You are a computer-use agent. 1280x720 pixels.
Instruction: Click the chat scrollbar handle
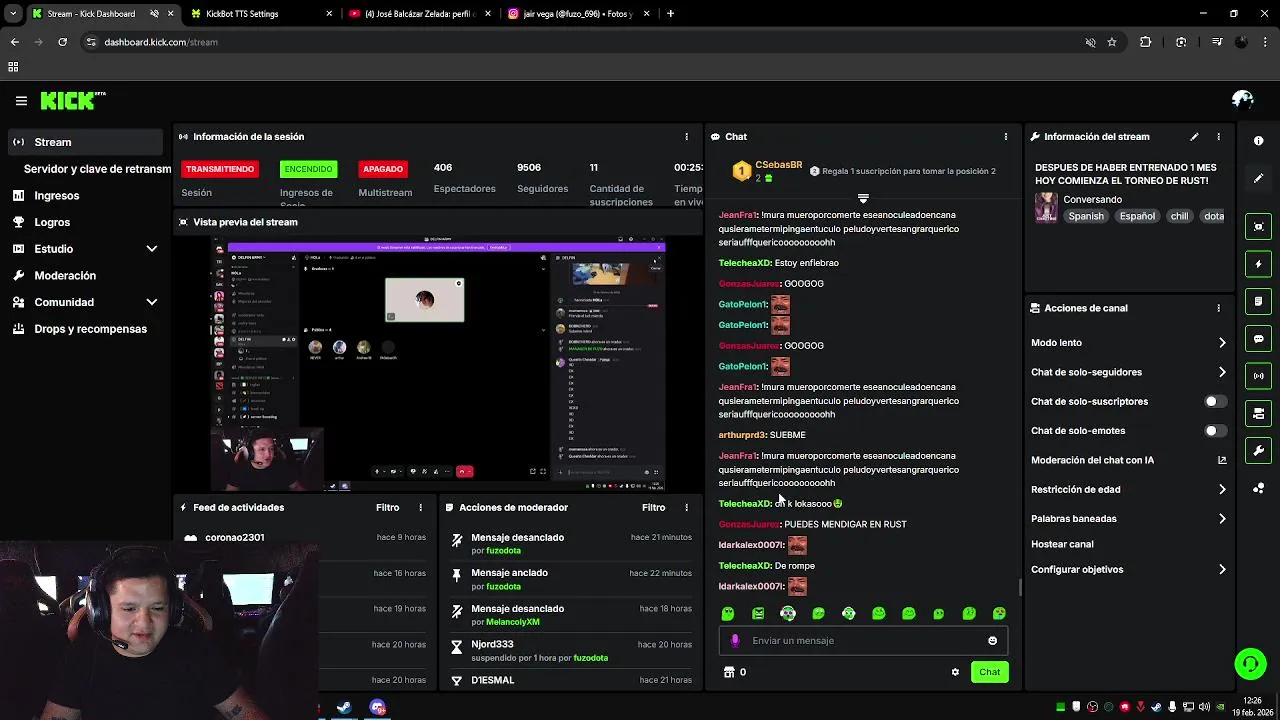(1019, 587)
